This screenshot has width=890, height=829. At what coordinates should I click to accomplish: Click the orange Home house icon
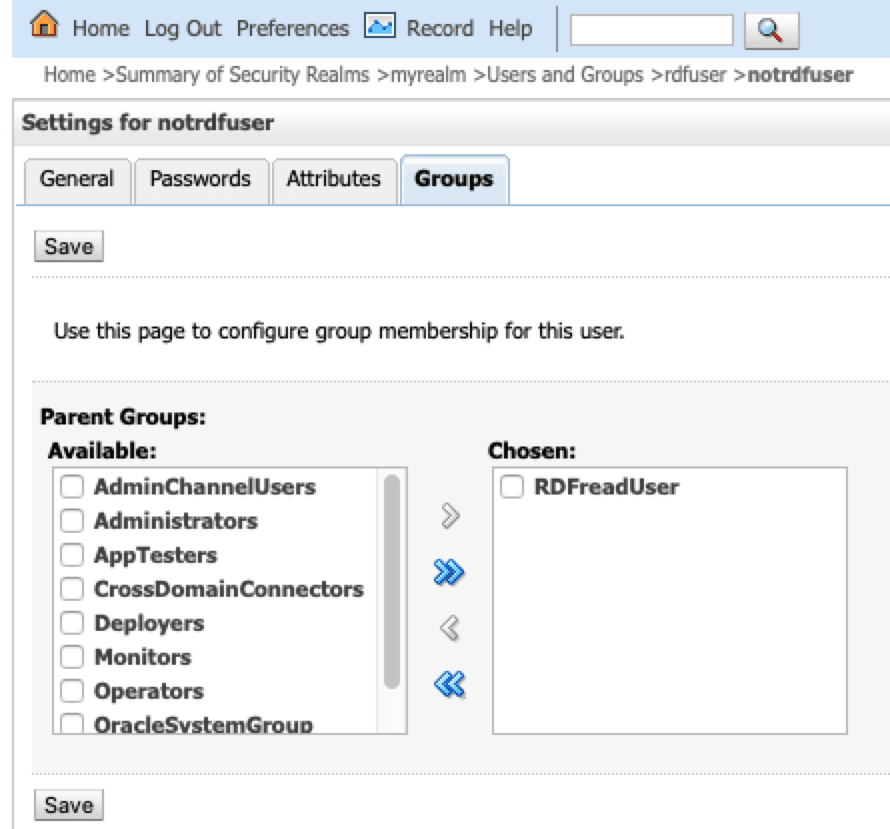coord(44,24)
